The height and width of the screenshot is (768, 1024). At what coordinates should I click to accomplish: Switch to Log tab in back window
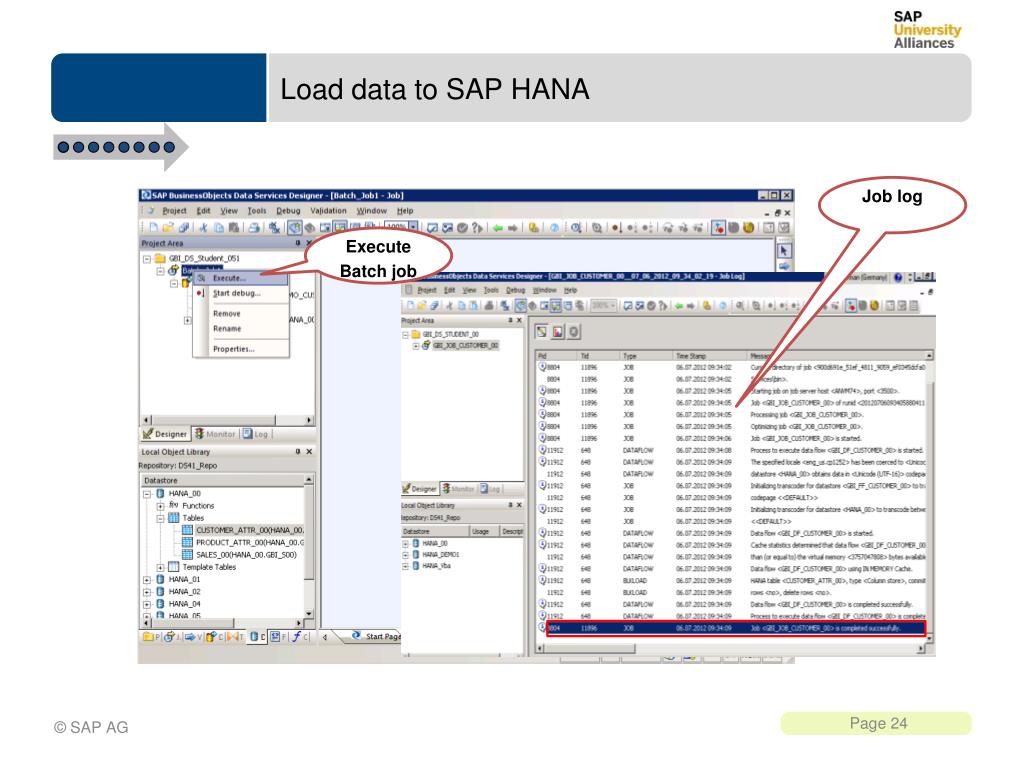[255, 434]
